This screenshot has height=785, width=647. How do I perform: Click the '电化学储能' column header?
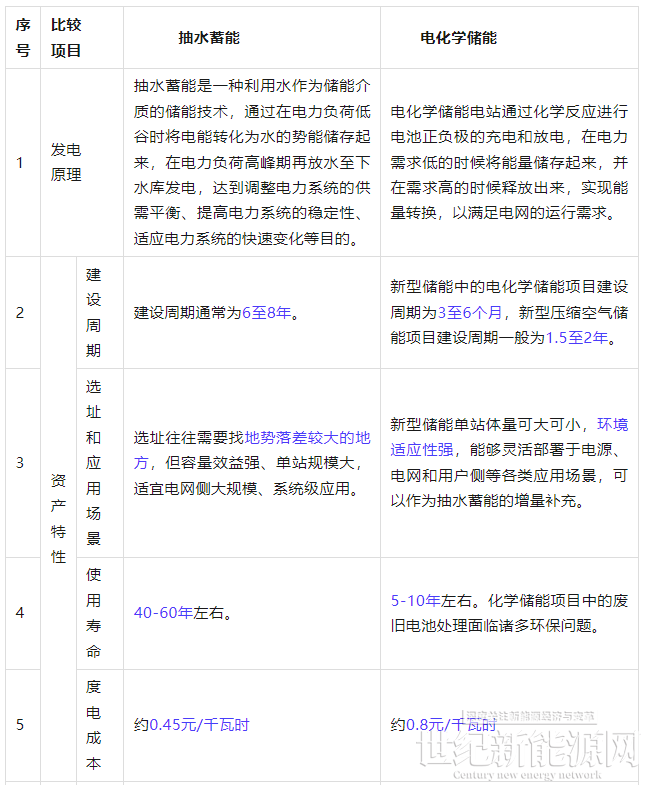click(x=458, y=38)
